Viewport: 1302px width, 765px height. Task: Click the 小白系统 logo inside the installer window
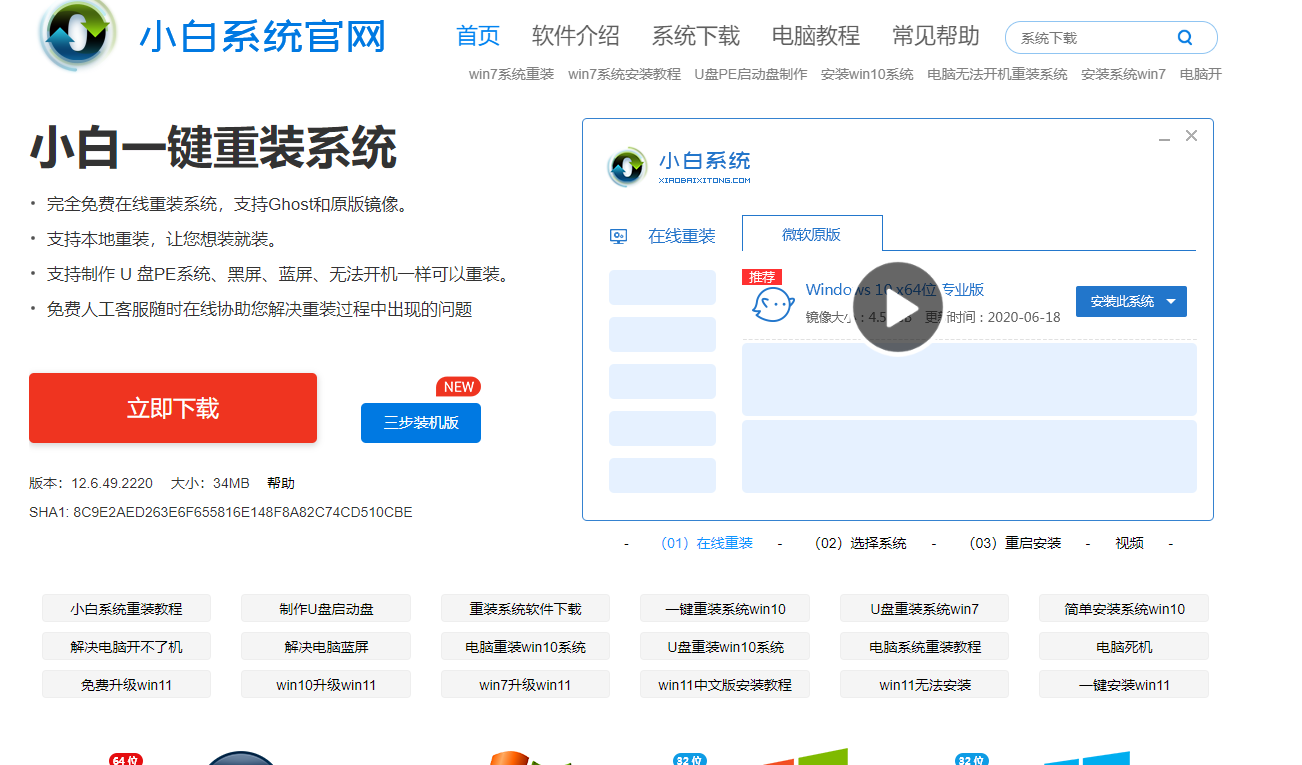627,168
